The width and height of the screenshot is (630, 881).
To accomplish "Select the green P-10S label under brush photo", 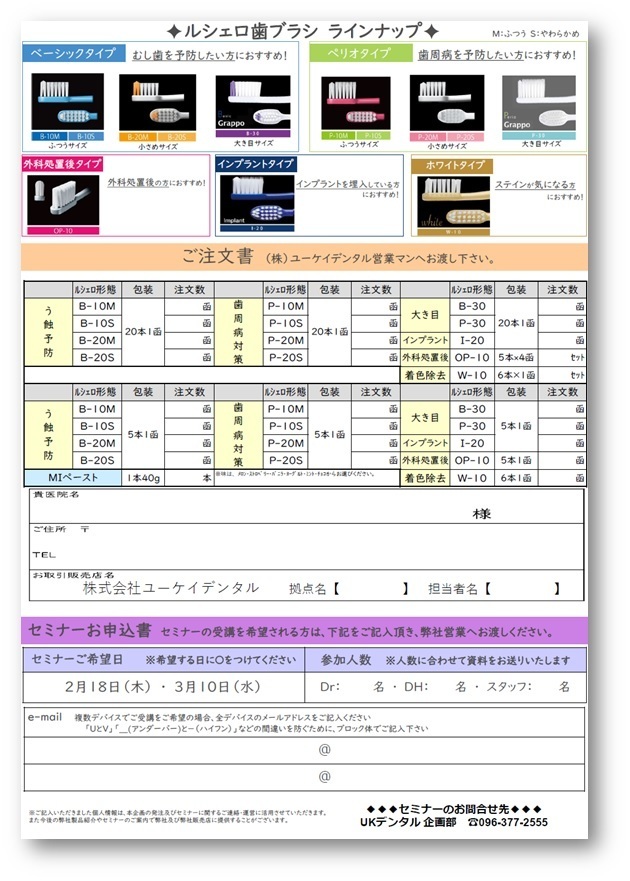I will click(x=373, y=136).
